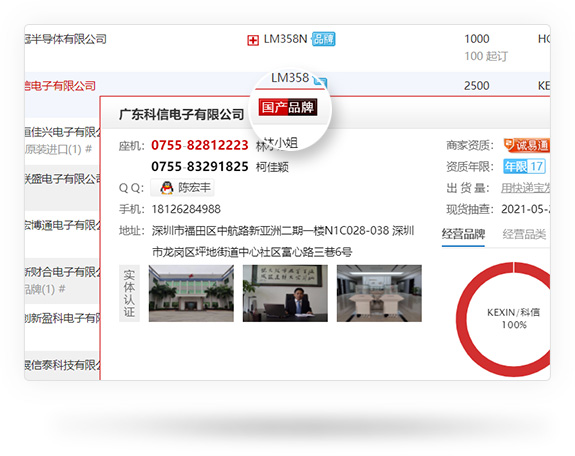Viewport: 575px width, 456px height.
Task: Click the second address line 市龙岗区坪地街道
Action: pos(252,252)
